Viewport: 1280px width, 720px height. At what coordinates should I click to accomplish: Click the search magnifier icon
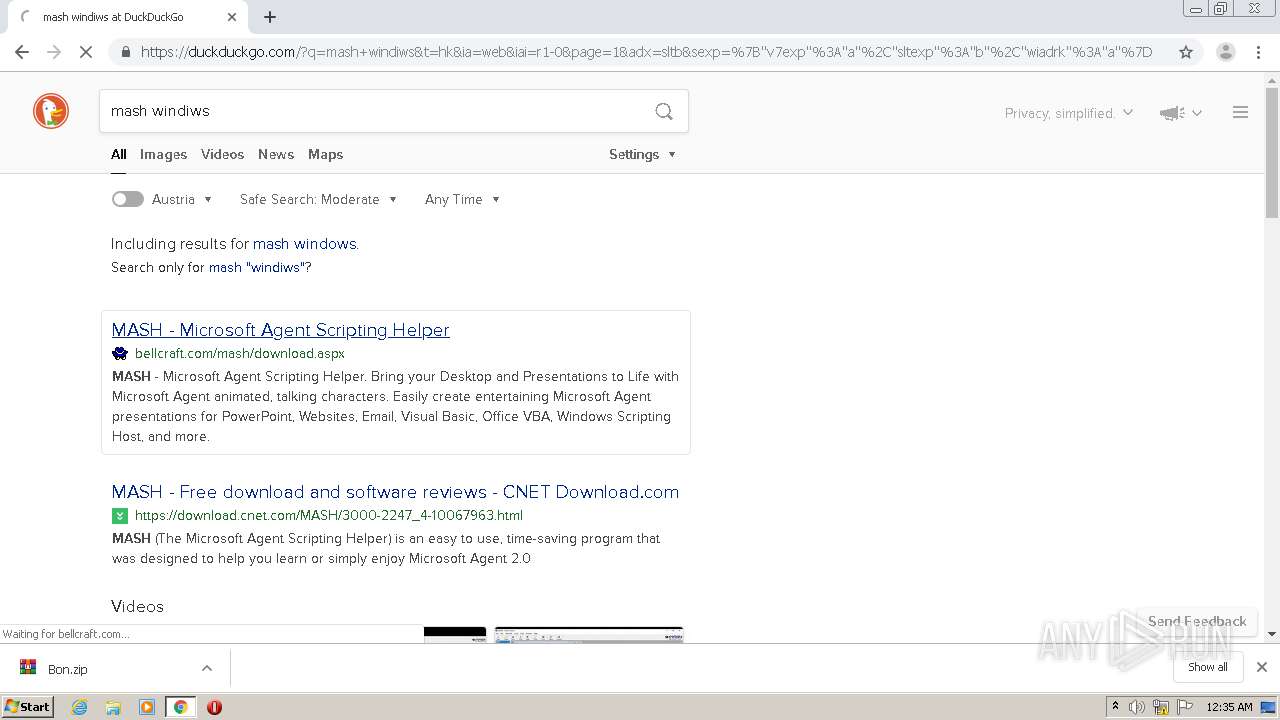point(664,111)
